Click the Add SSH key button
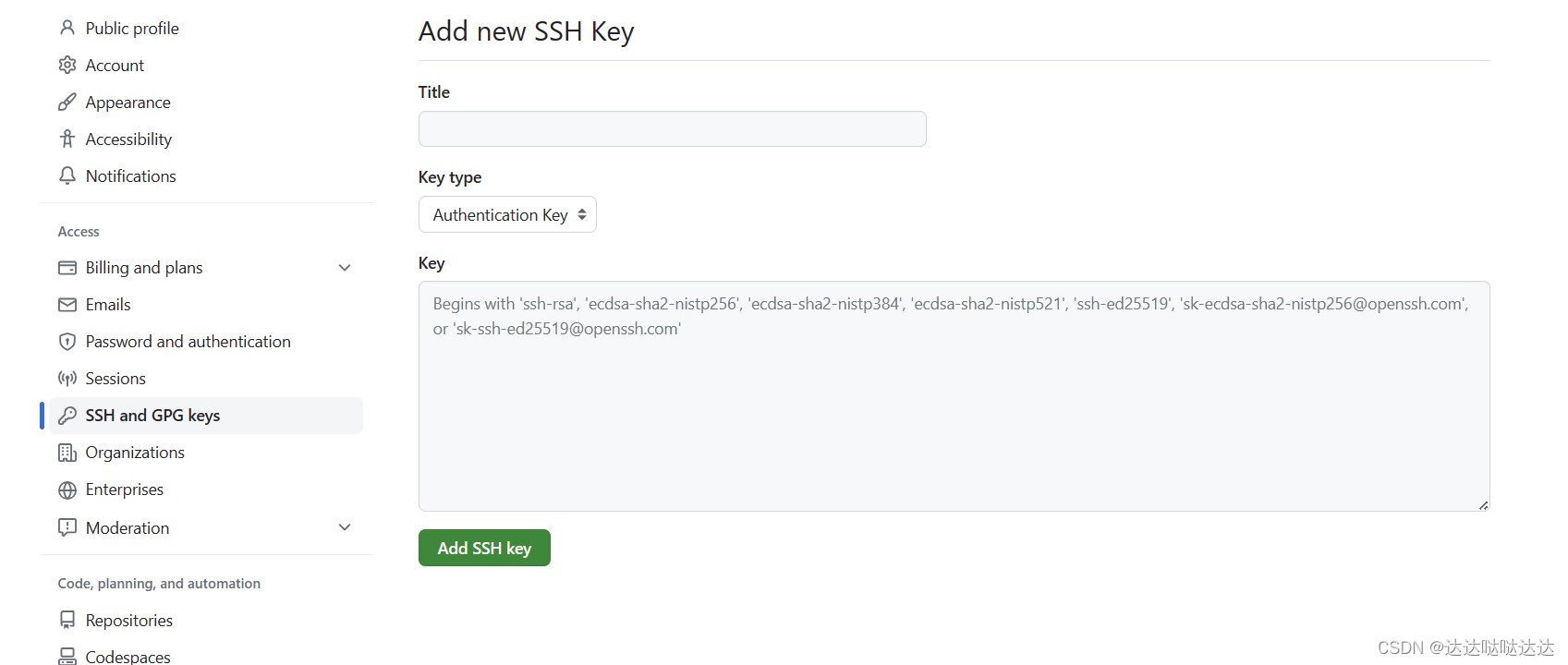The width and height of the screenshot is (1568, 665). (x=484, y=548)
